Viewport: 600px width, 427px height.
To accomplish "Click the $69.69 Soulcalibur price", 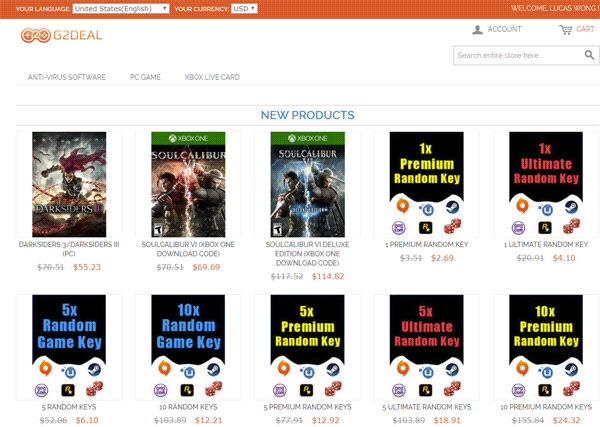I will click(206, 267).
